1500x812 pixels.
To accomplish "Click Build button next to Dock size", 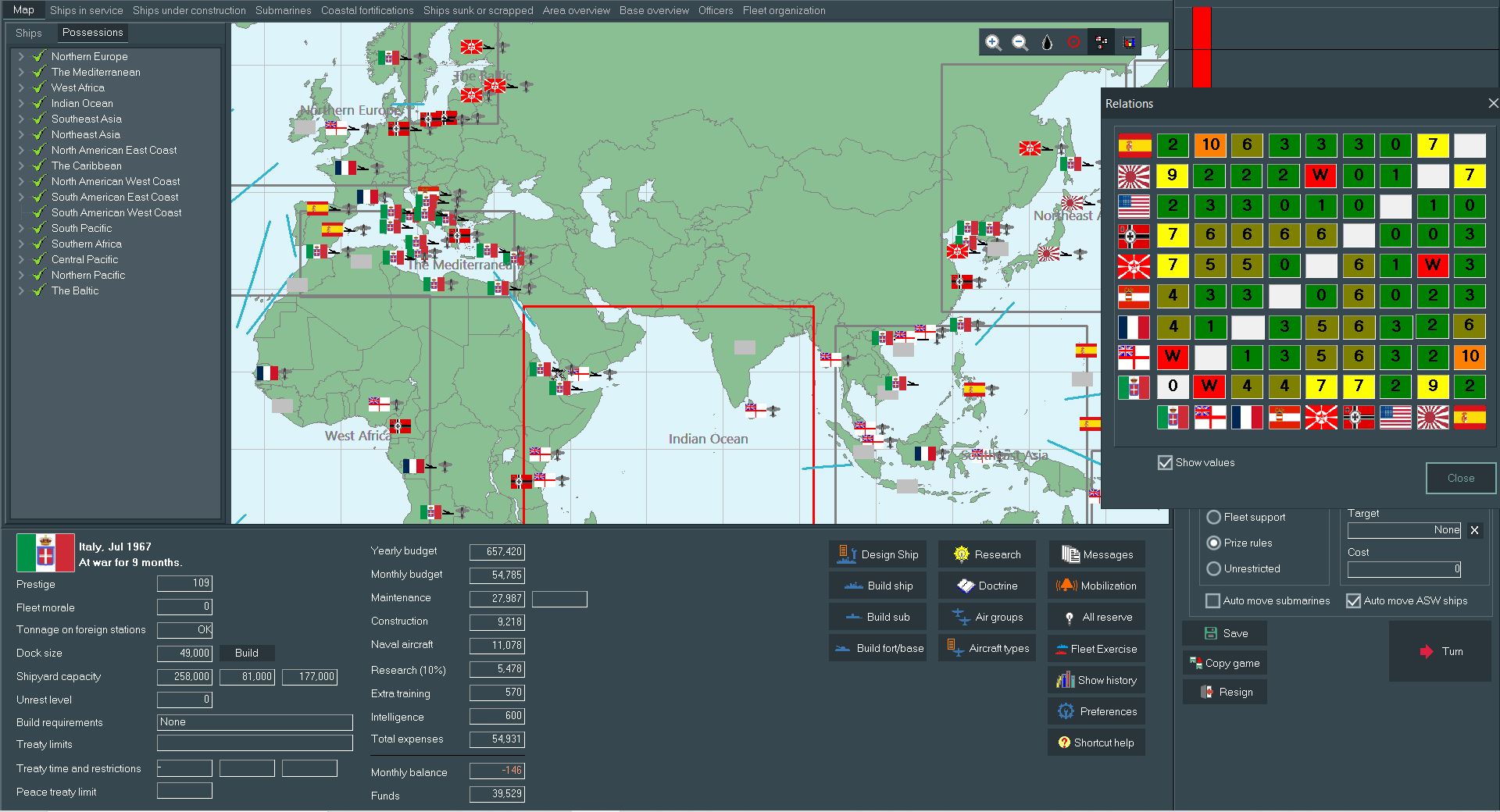I will [x=247, y=653].
